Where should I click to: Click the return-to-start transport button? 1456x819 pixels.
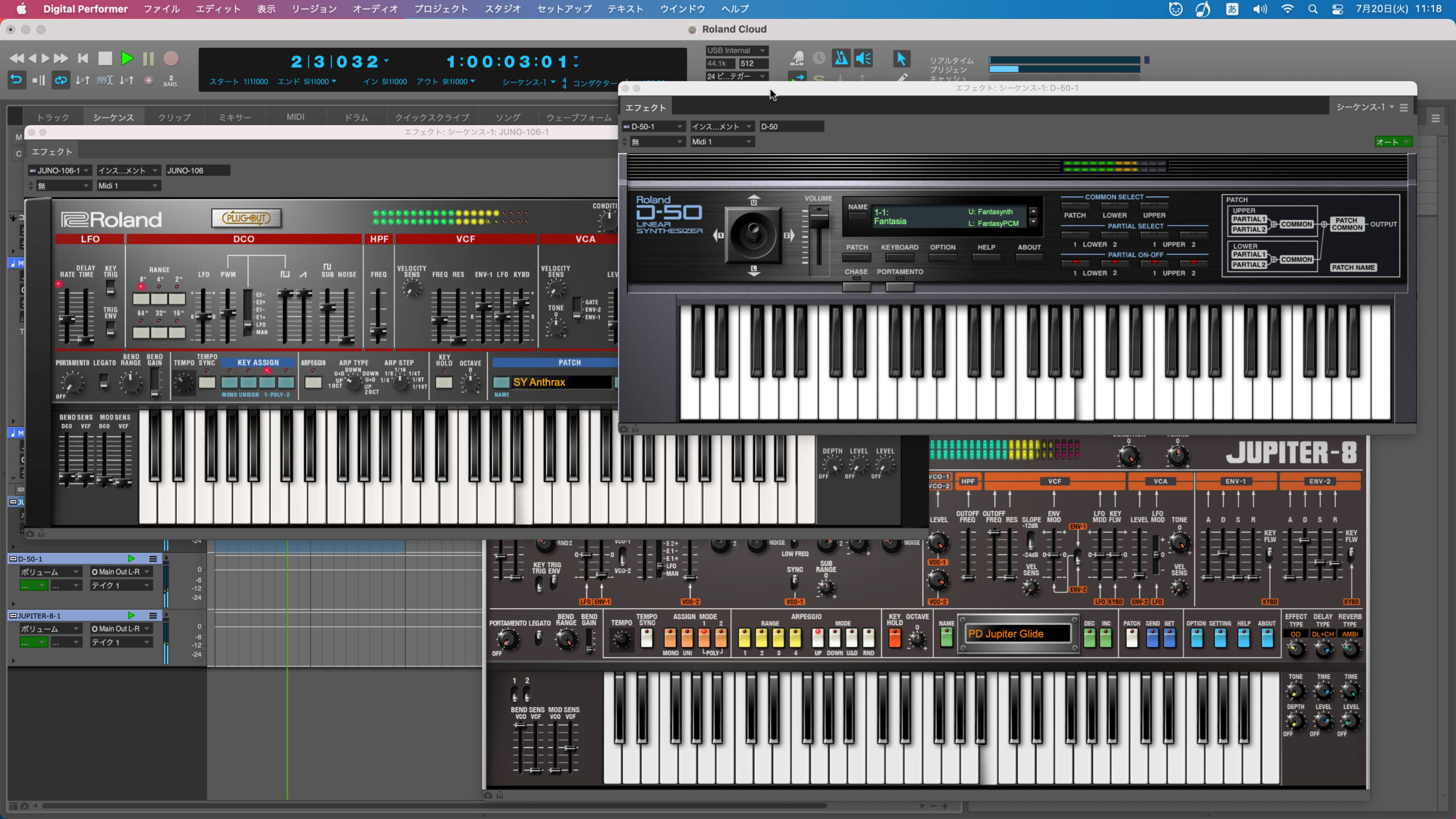[x=83, y=58]
